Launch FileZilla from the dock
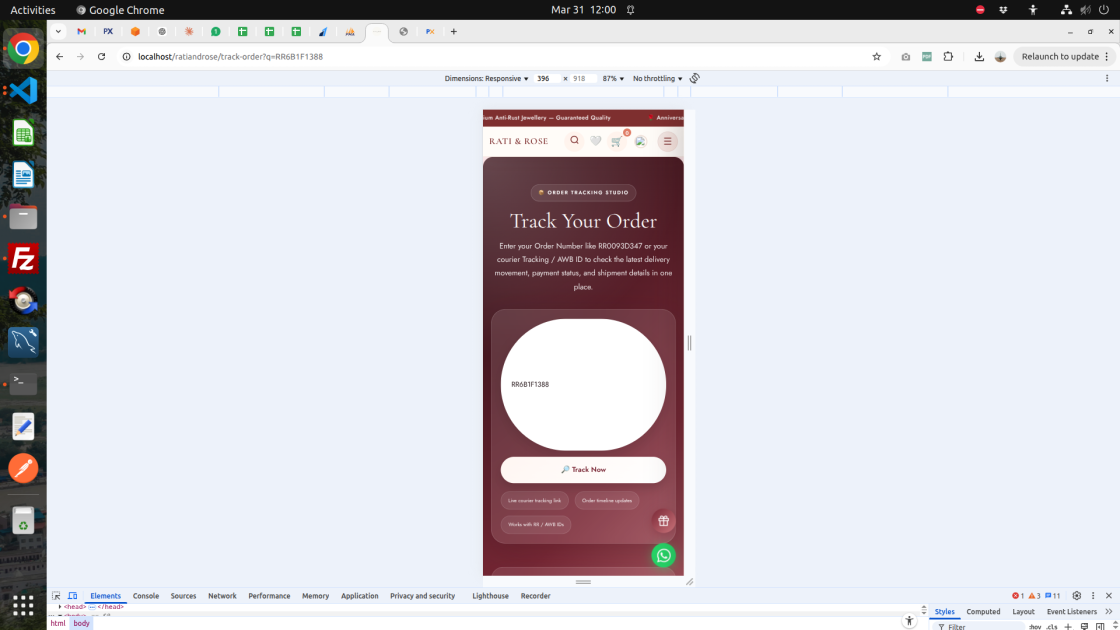Image resolution: width=1120 pixels, height=630 pixels. point(23,259)
